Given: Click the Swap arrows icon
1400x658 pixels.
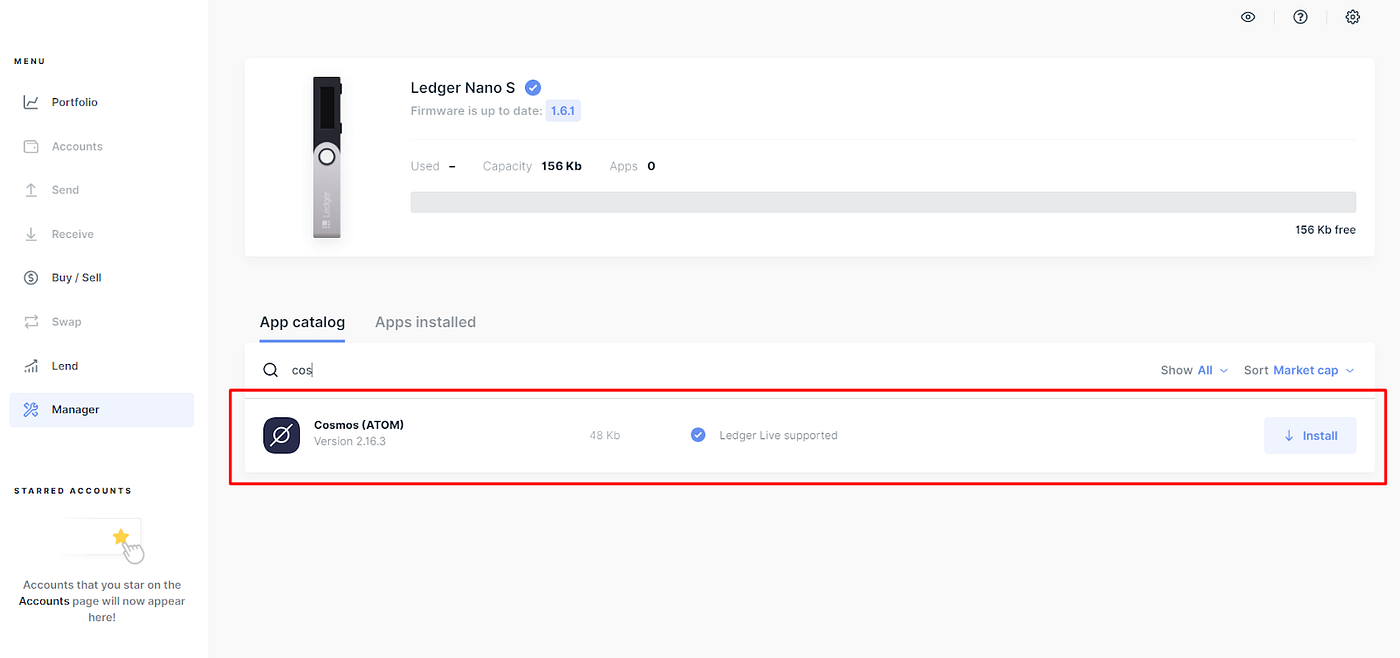Looking at the screenshot, I should click(x=31, y=322).
